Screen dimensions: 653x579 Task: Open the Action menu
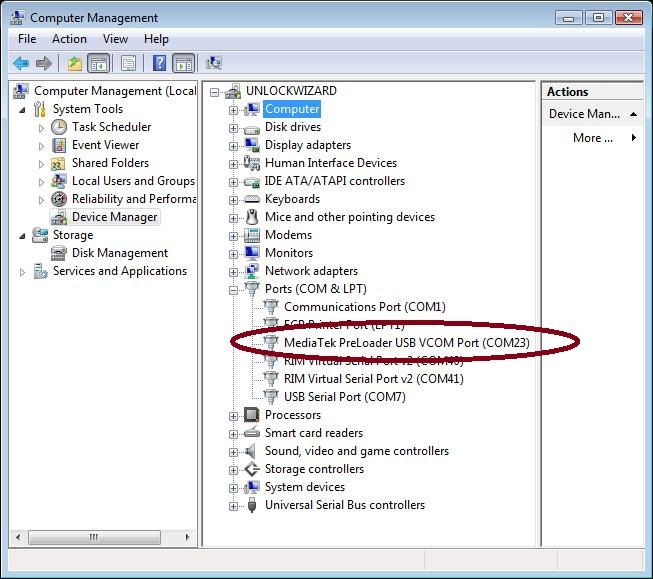(69, 39)
